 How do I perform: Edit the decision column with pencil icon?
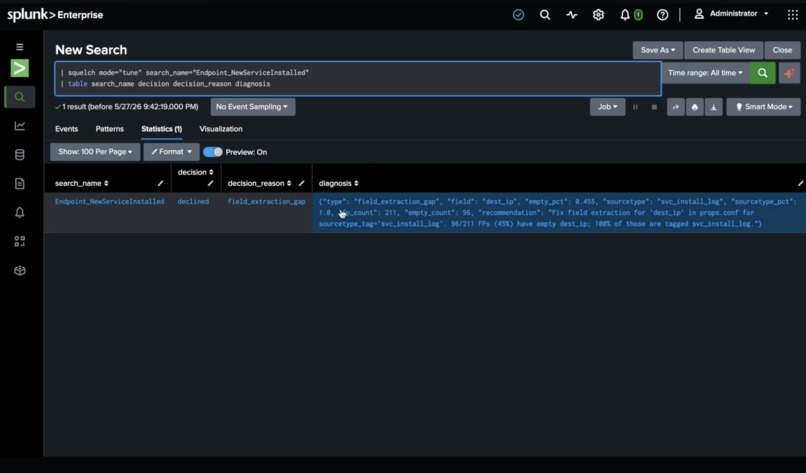210,184
